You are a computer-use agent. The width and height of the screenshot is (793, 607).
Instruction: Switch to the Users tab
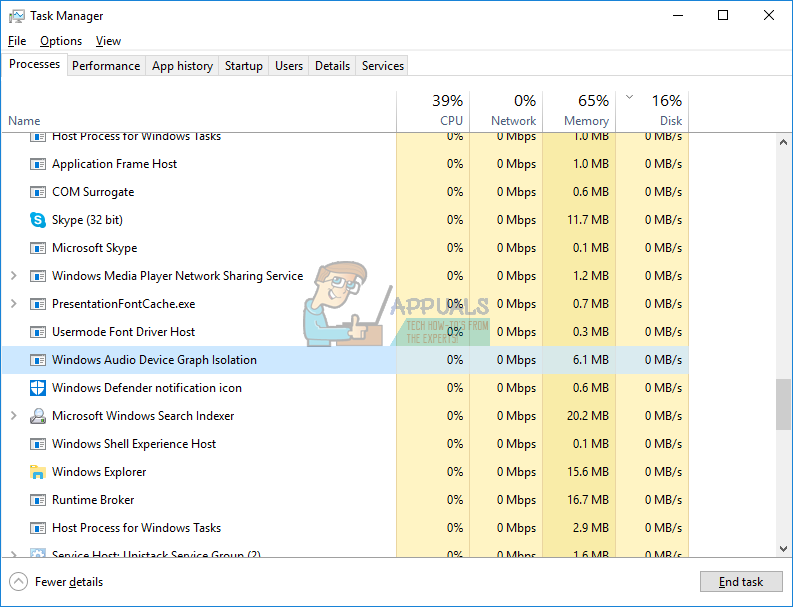289,66
